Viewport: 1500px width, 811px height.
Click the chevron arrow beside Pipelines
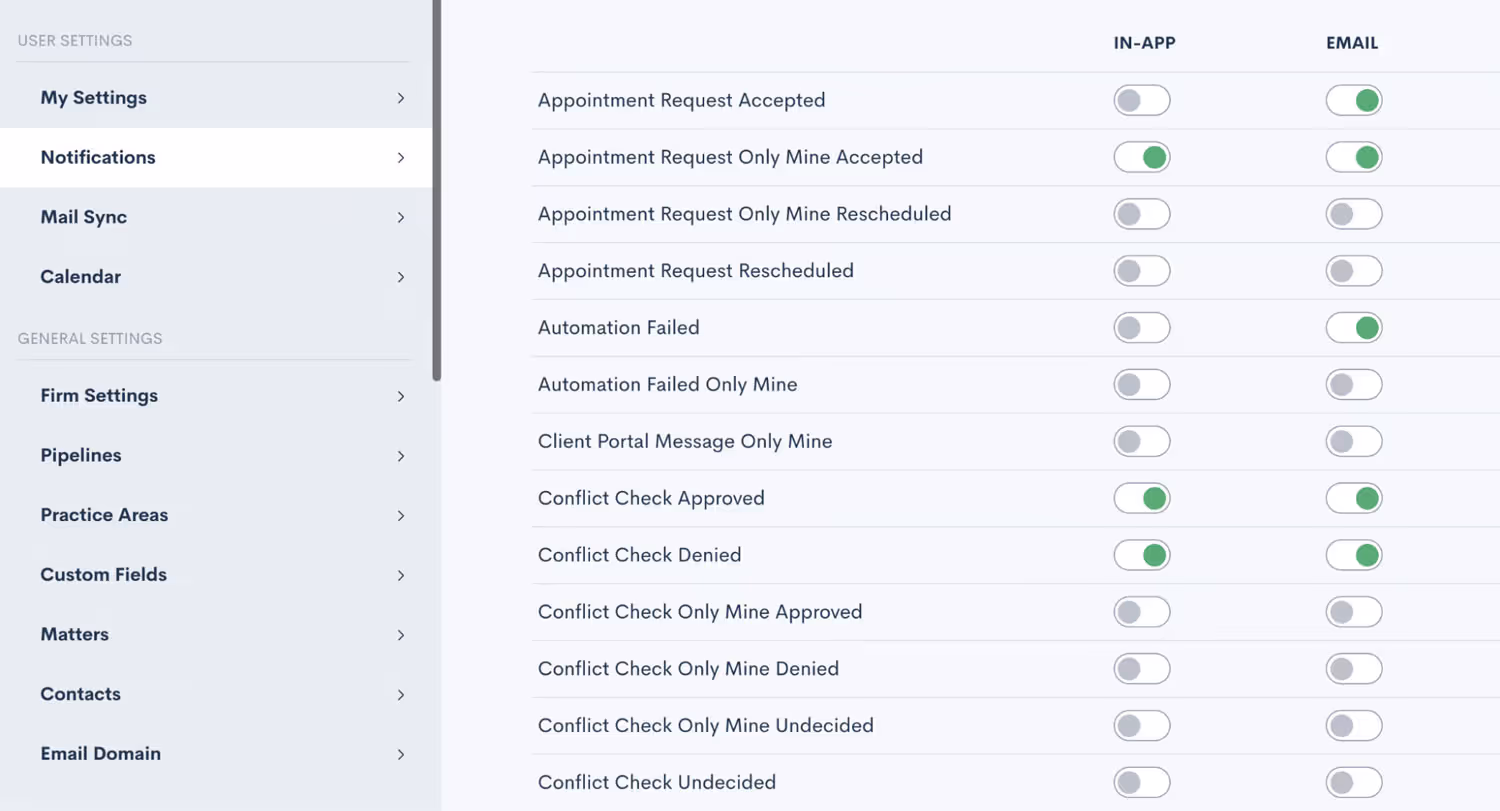tap(400, 456)
